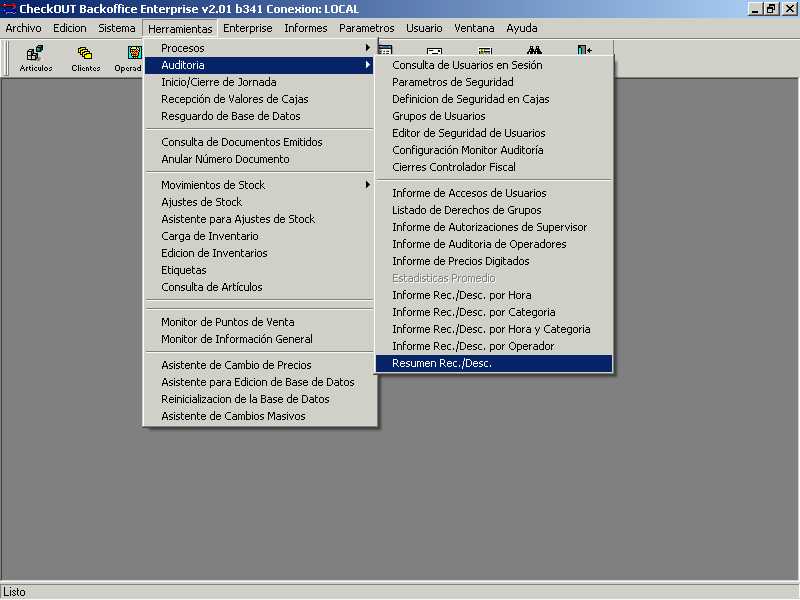Open the Edicion menu
This screenshot has width=800, height=600.
69,28
